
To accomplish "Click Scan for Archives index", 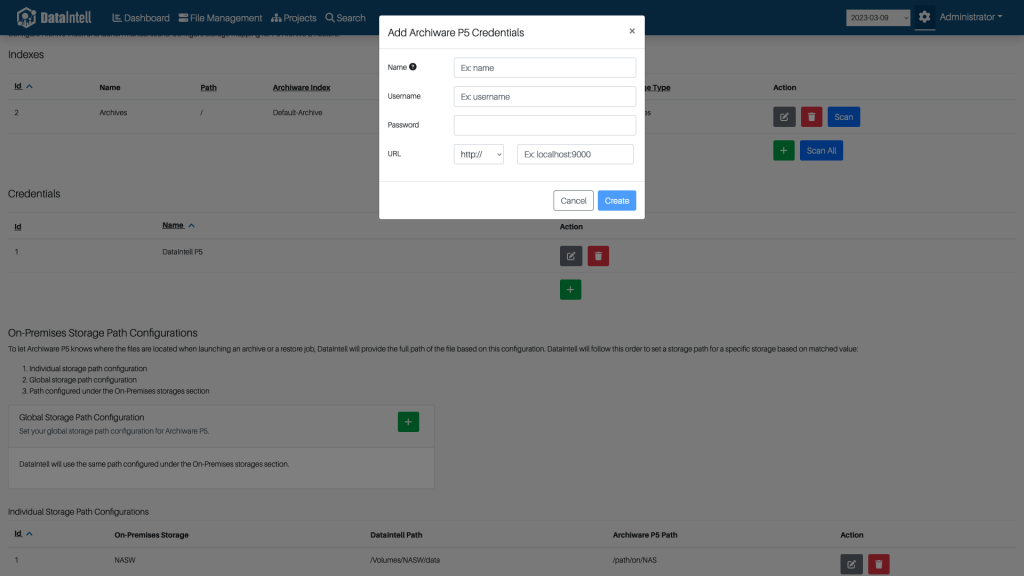I will 843,117.
